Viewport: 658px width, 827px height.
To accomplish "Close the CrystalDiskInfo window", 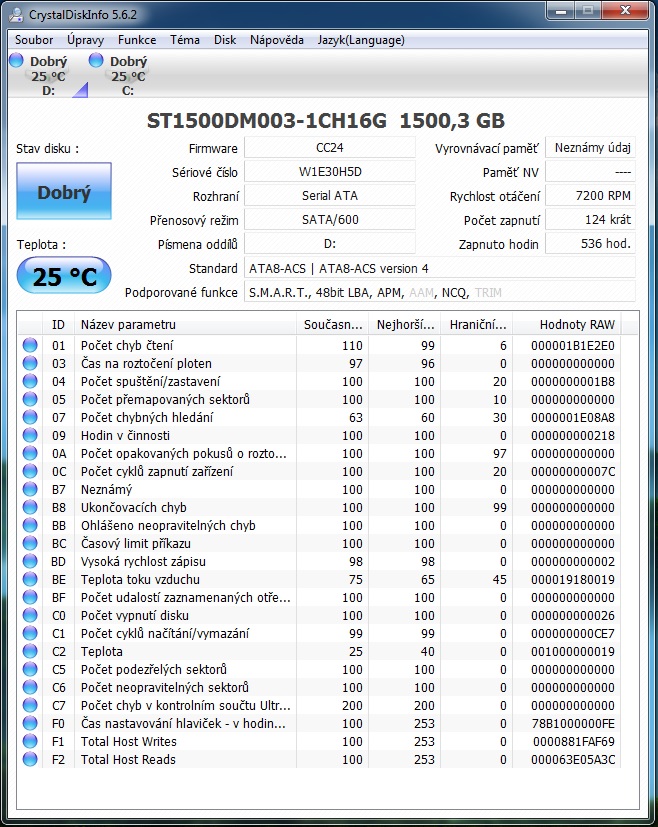I will point(625,10).
